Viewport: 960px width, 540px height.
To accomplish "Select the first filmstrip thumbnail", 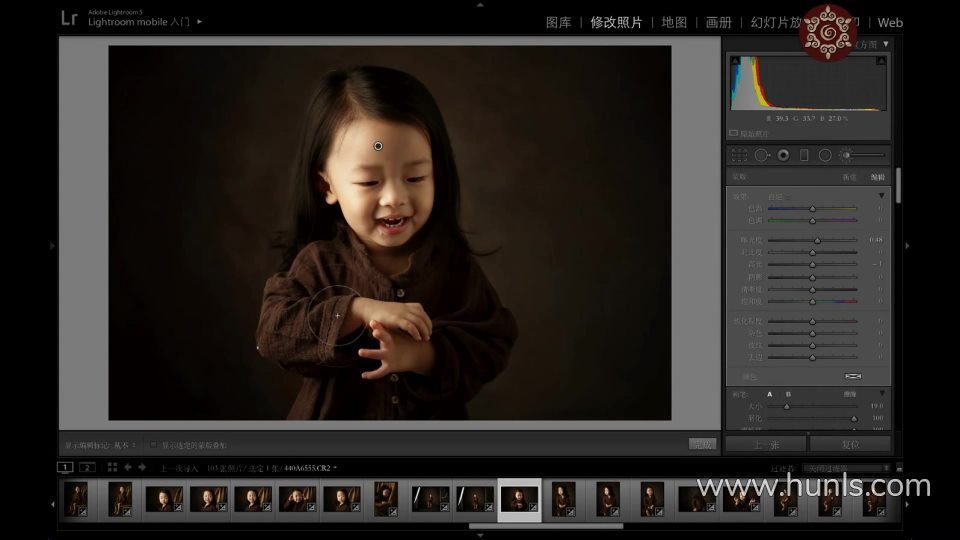I will pyautogui.click(x=76, y=498).
